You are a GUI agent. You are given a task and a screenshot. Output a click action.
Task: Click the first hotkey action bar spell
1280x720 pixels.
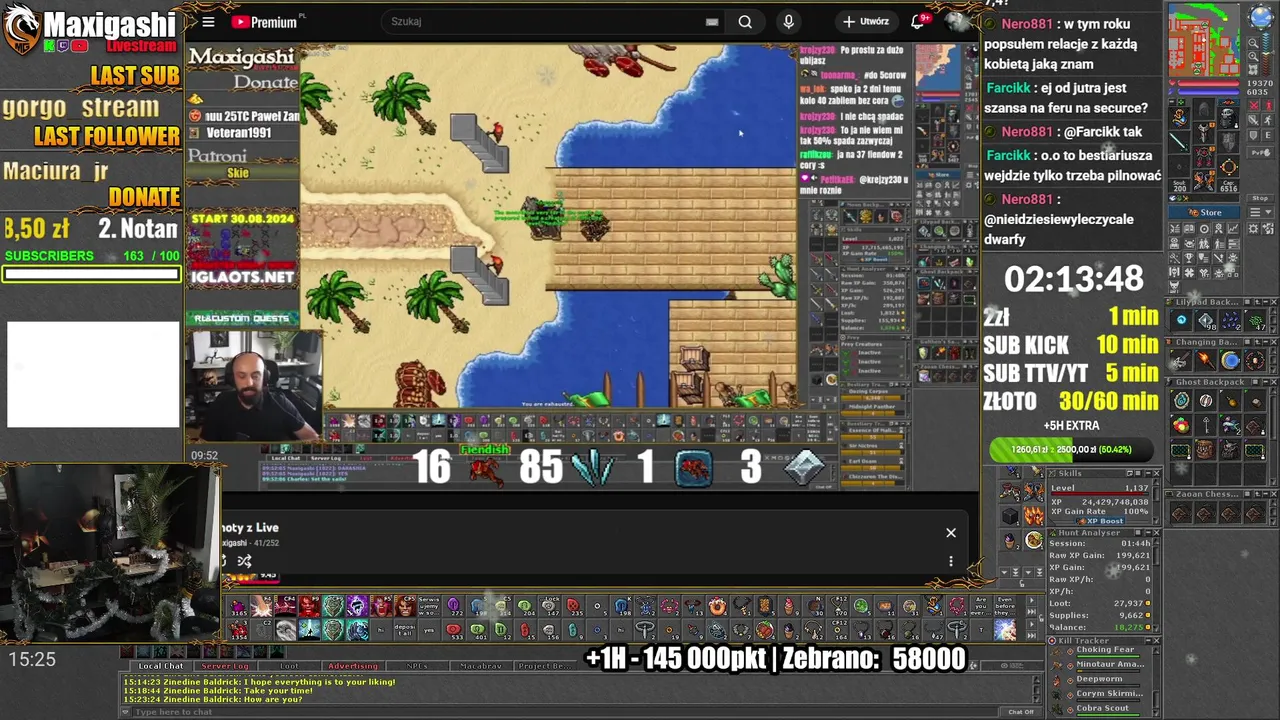click(238, 606)
